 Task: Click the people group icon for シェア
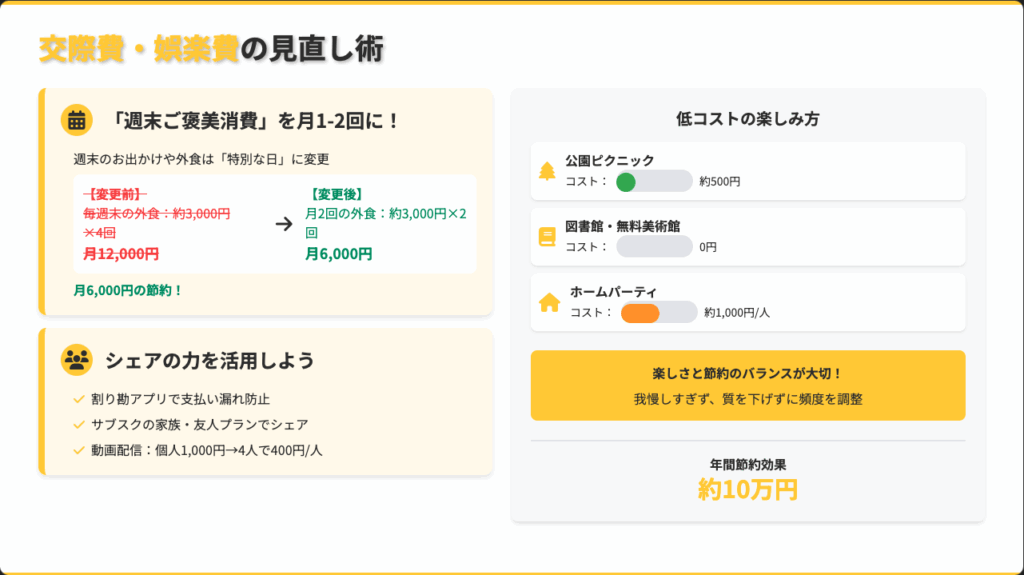(x=76, y=360)
